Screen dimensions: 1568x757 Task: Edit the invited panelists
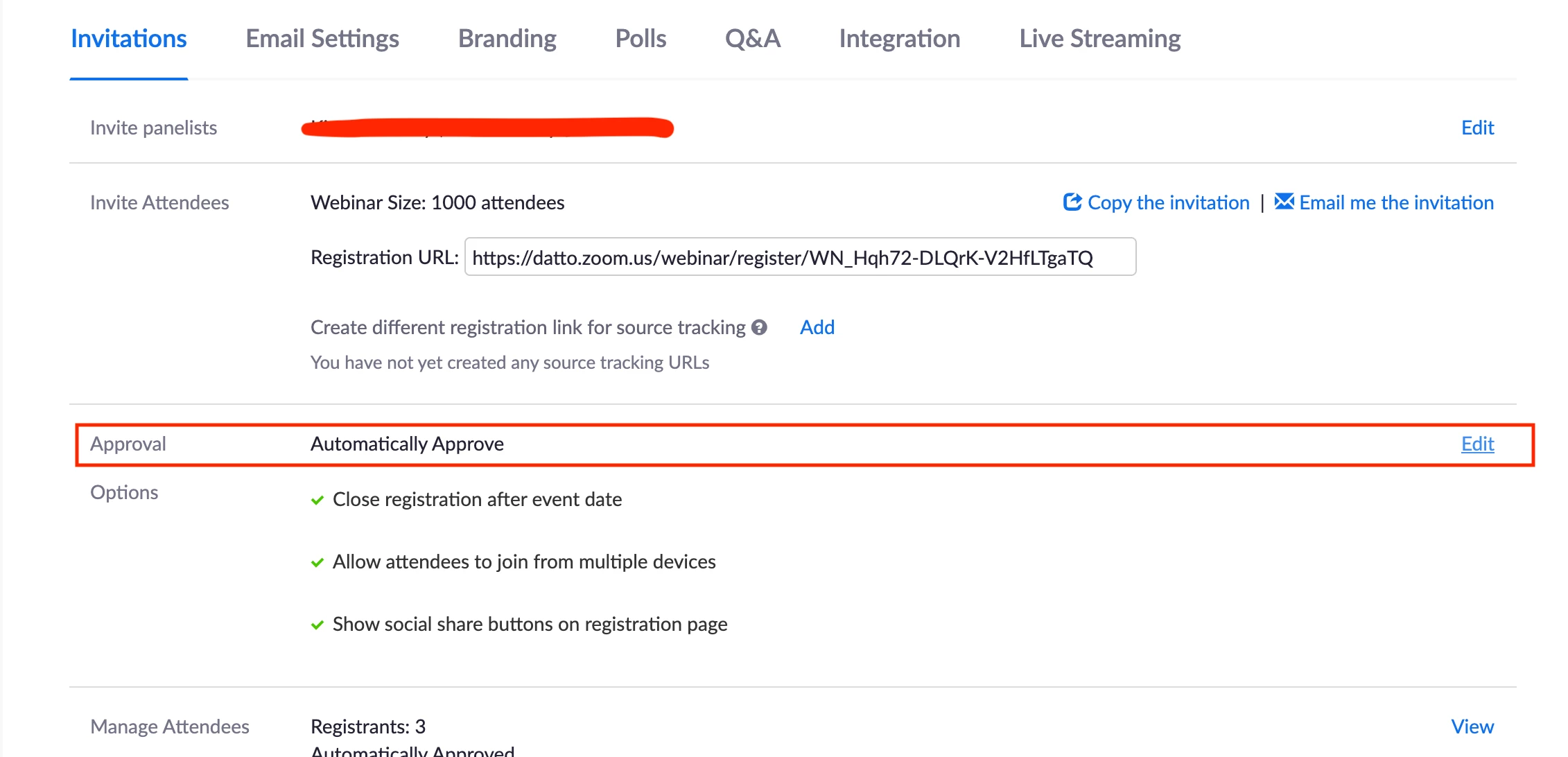click(x=1477, y=128)
